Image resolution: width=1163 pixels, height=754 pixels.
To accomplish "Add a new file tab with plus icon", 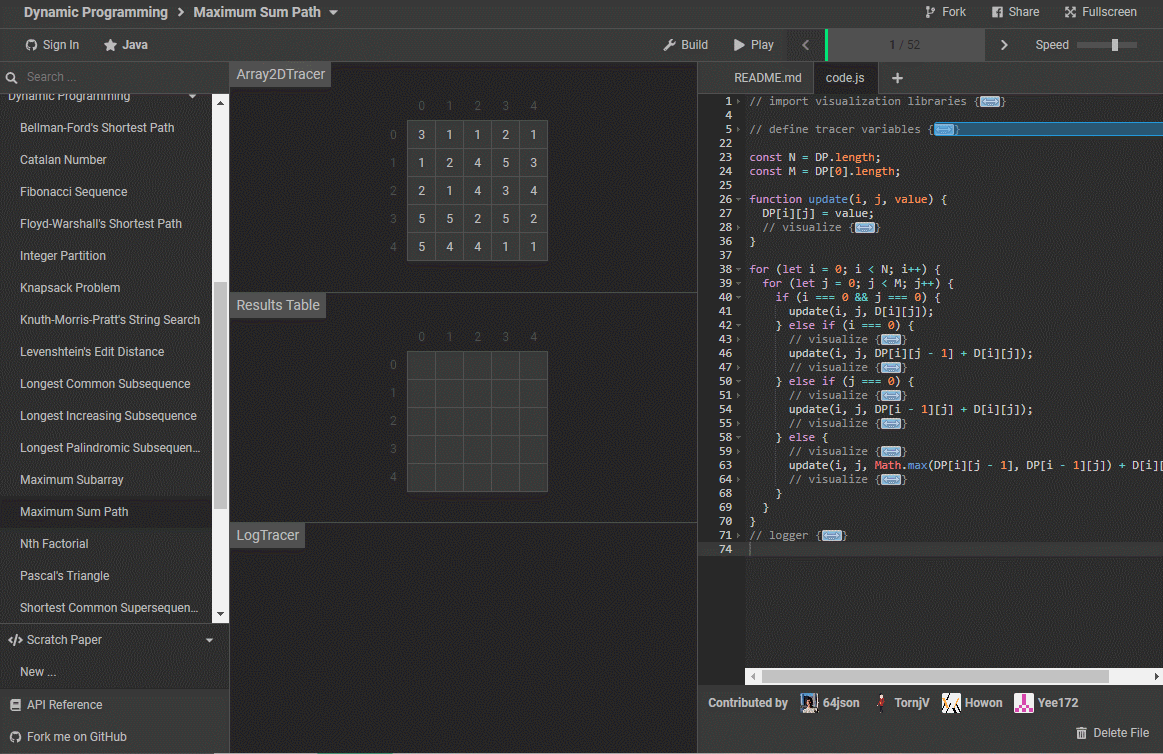I will [x=897, y=78].
